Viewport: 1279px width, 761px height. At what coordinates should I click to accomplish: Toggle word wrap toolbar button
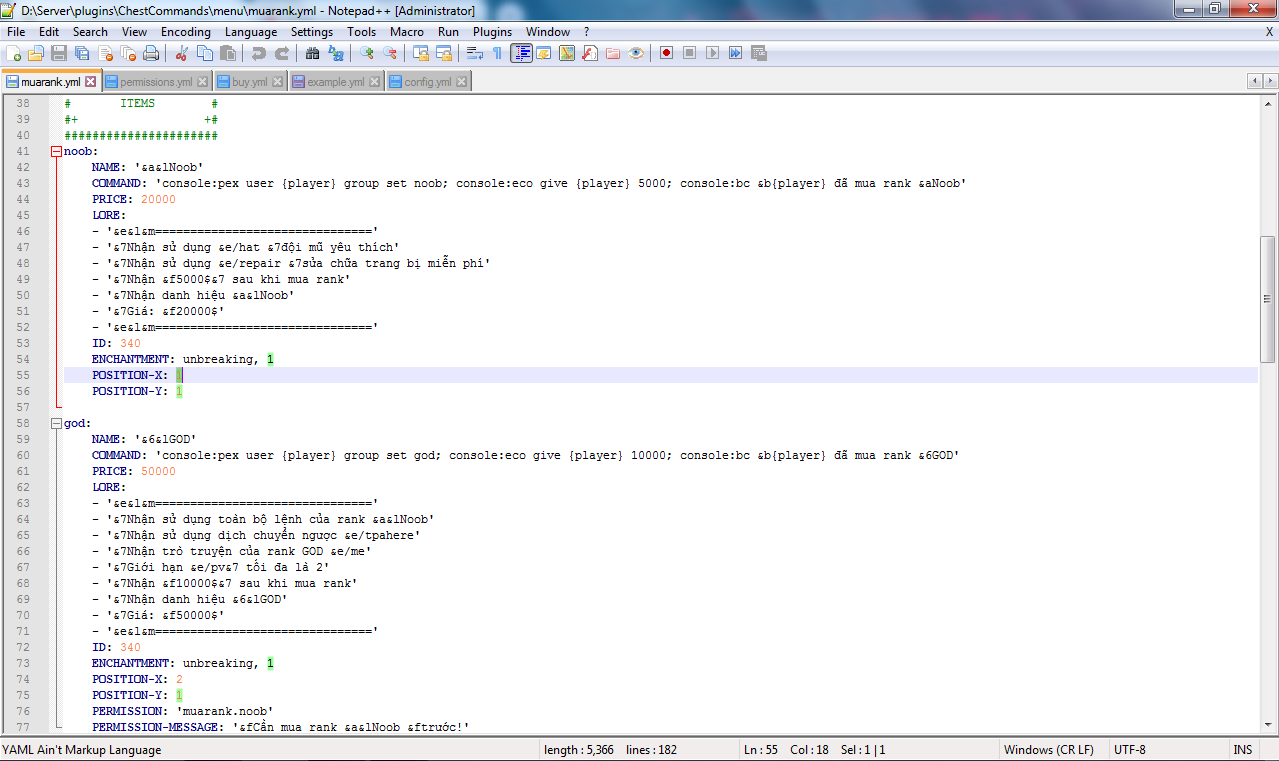475,53
